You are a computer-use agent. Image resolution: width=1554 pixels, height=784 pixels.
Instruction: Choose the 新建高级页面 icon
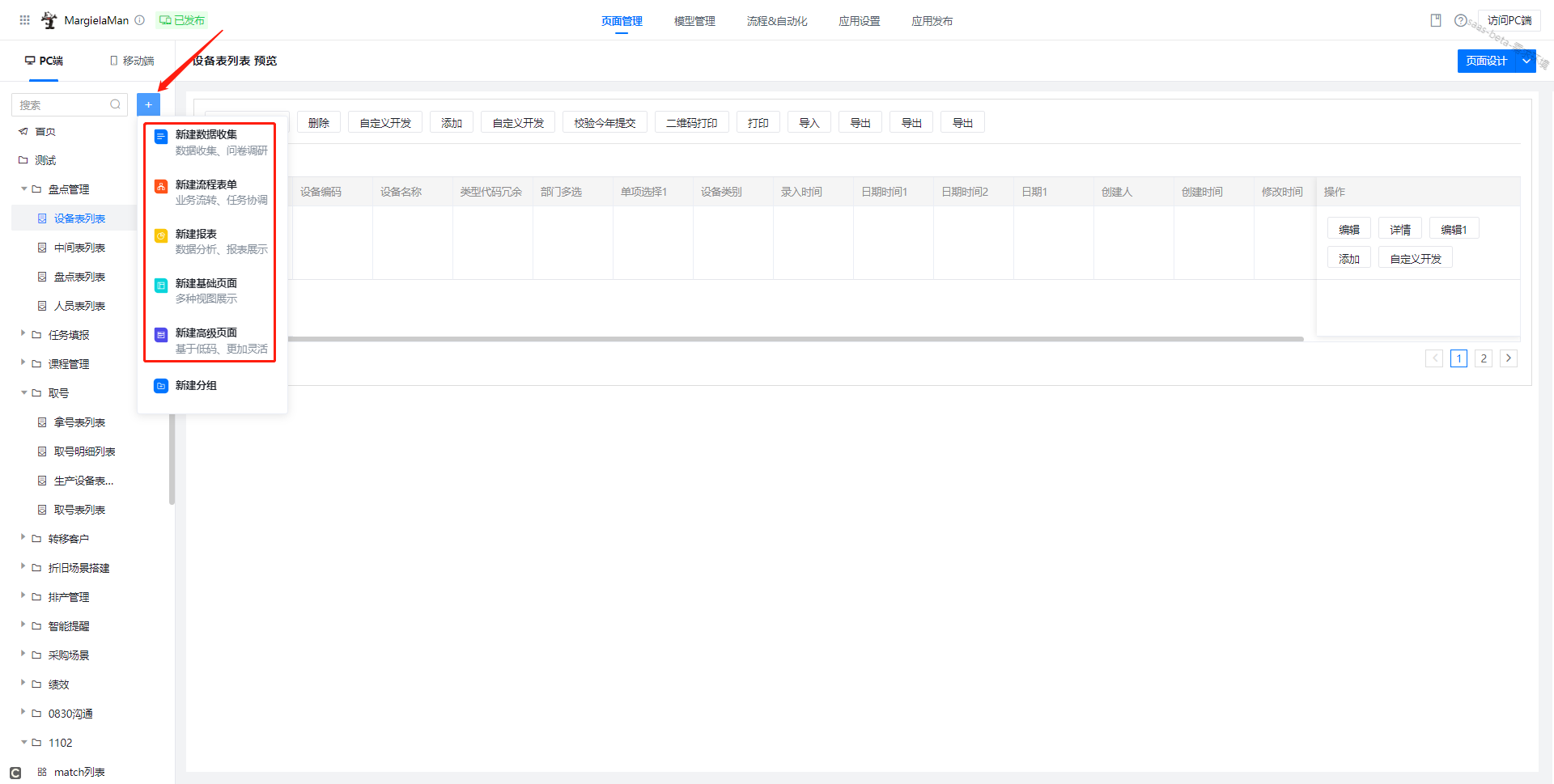coord(161,334)
